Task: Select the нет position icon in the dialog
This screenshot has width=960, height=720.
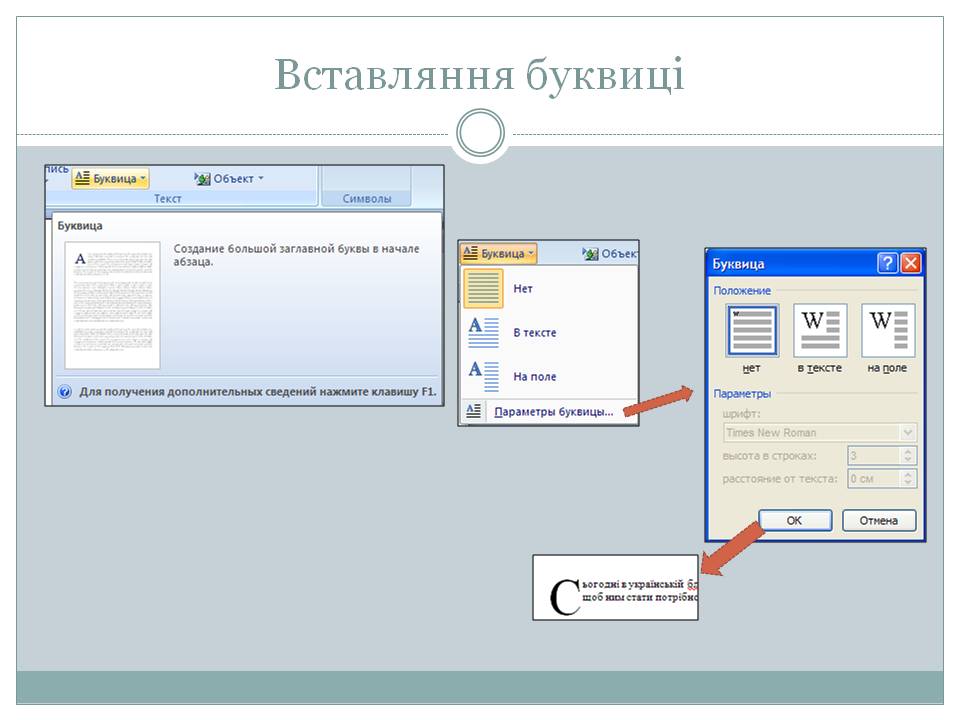Action: (752, 332)
